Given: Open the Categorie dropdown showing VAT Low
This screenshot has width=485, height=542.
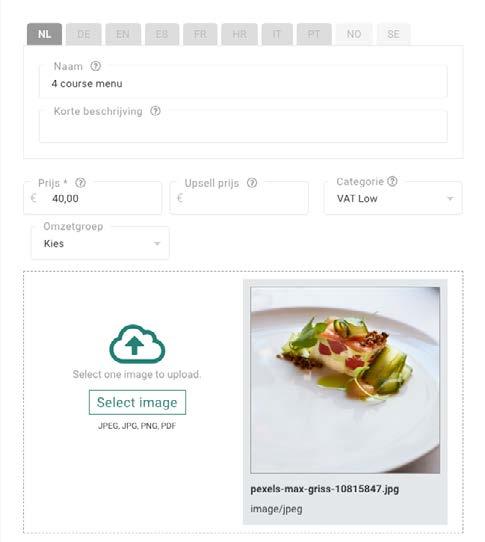Looking at the screenshot, I should tap(393, 198).
